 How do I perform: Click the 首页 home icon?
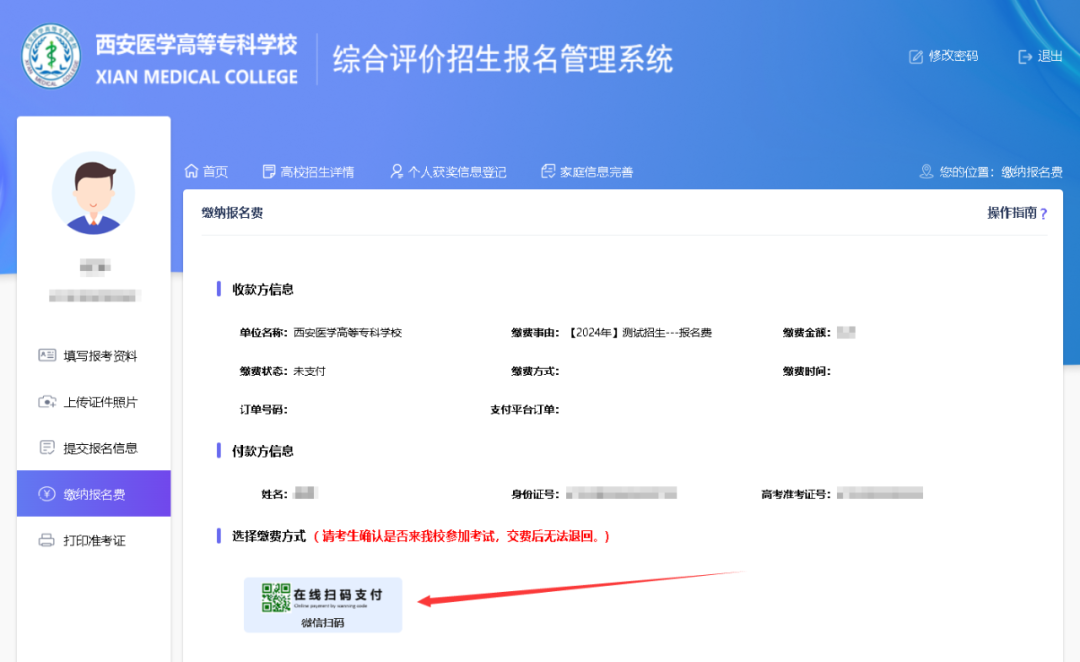192,172
